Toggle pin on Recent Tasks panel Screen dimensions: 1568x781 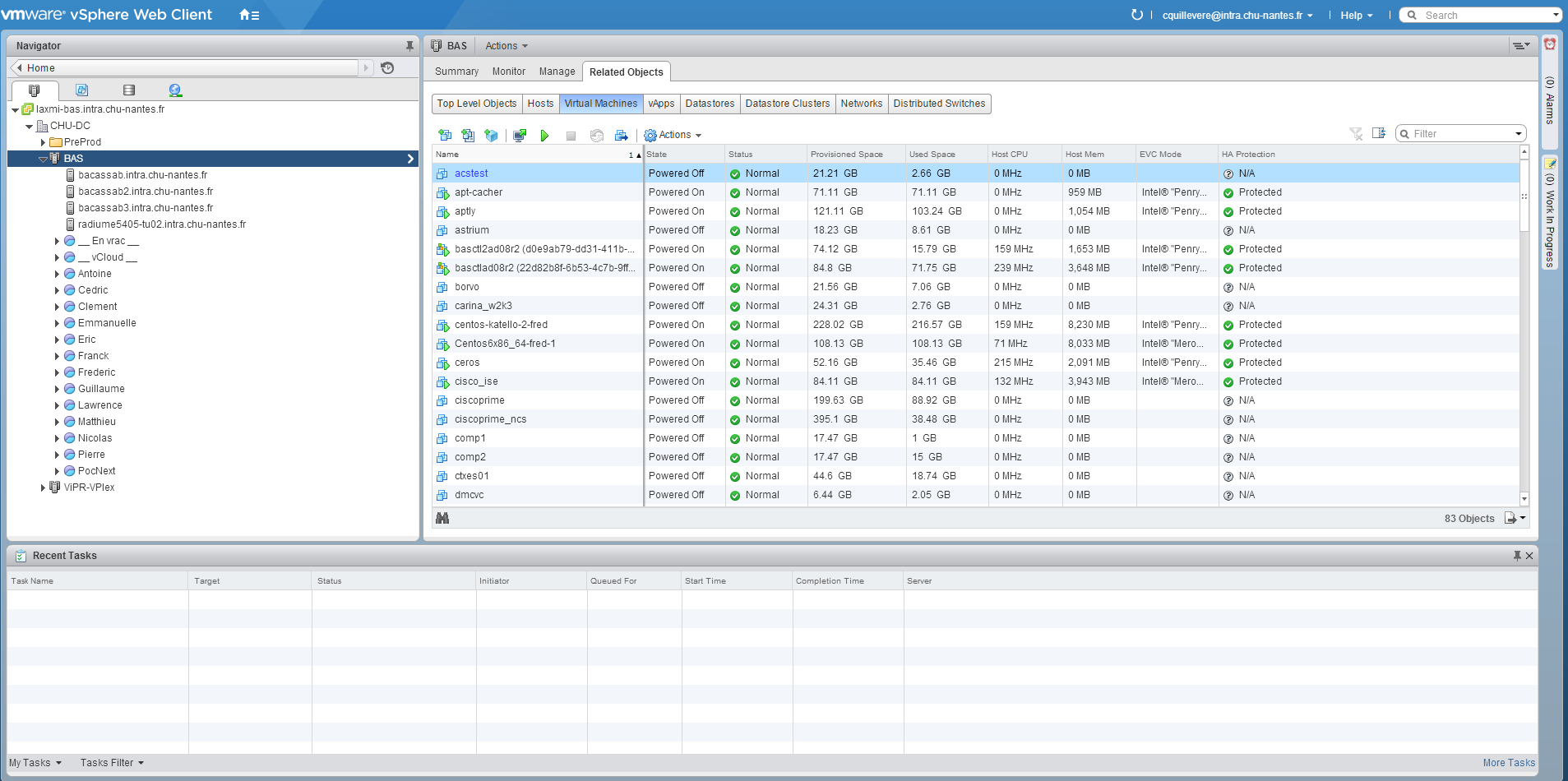coord(1517,556)
